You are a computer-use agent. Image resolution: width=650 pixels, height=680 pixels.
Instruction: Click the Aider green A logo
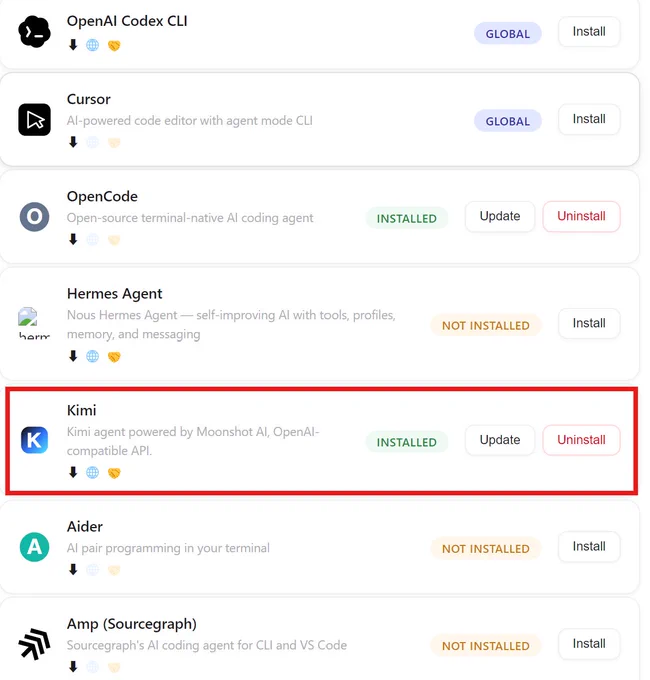(34, 547)
